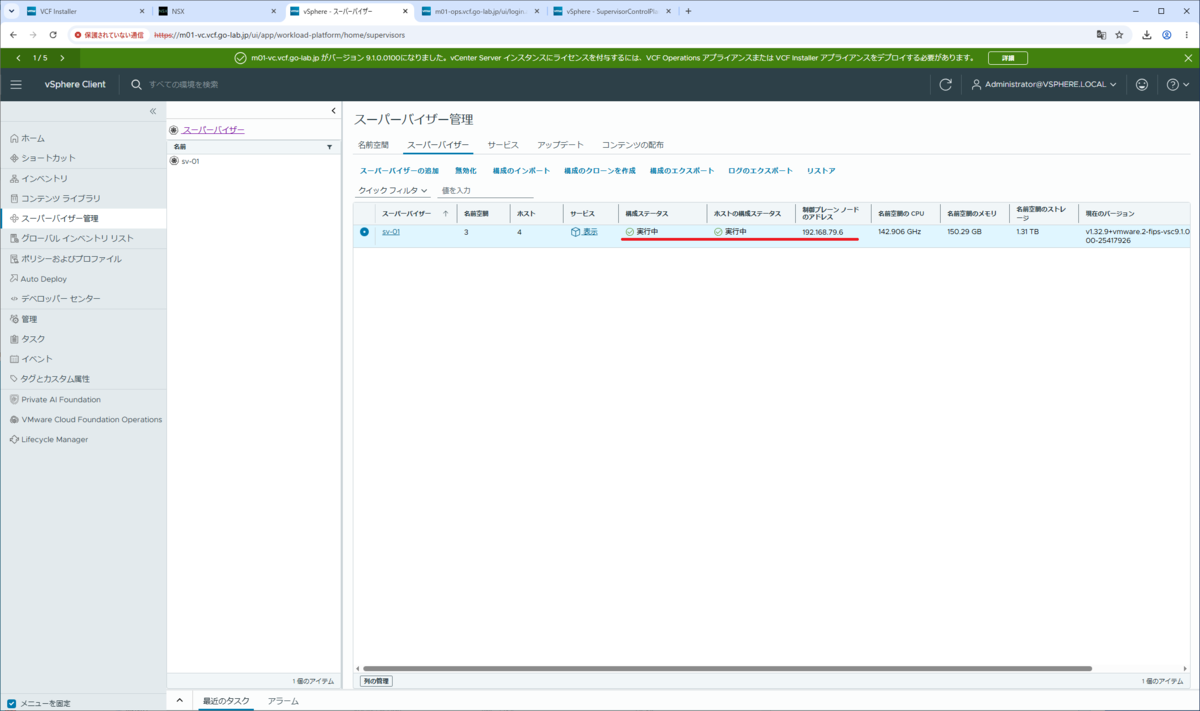Image resolution: width=1200 pixels, height=711 pixels.
Task: Switch to the コンテンツの配布 tab
Action: pyautogui.click(x=632, y=145)
